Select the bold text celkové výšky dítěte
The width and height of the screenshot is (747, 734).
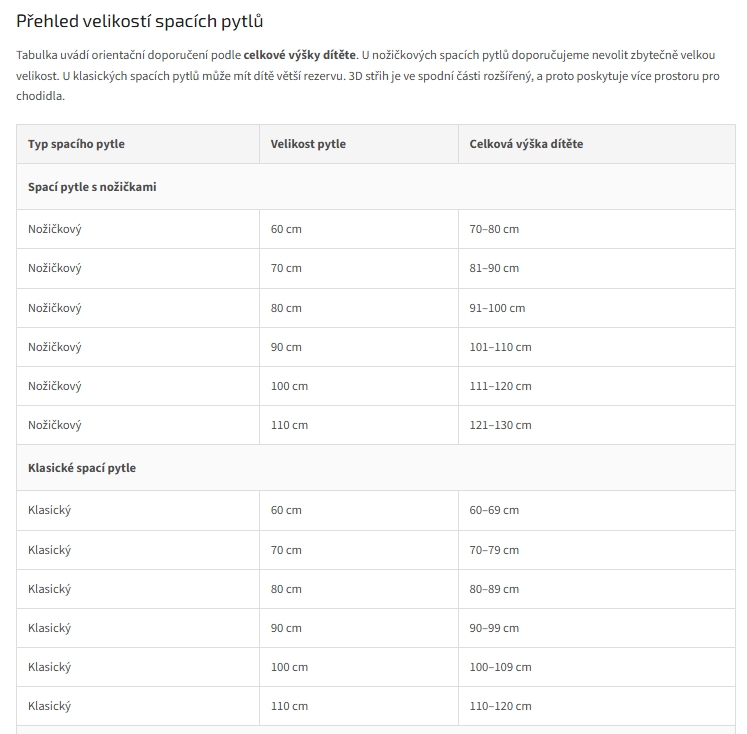pos(300,55)
